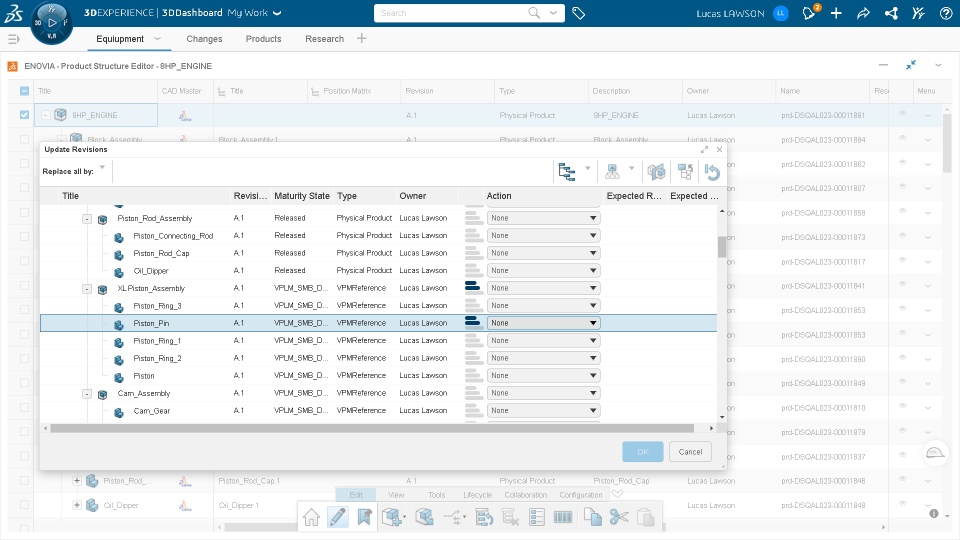The width and height of the screenshot is (960, 540).
Task: Click the tag icon beside search
Action: 579,13
